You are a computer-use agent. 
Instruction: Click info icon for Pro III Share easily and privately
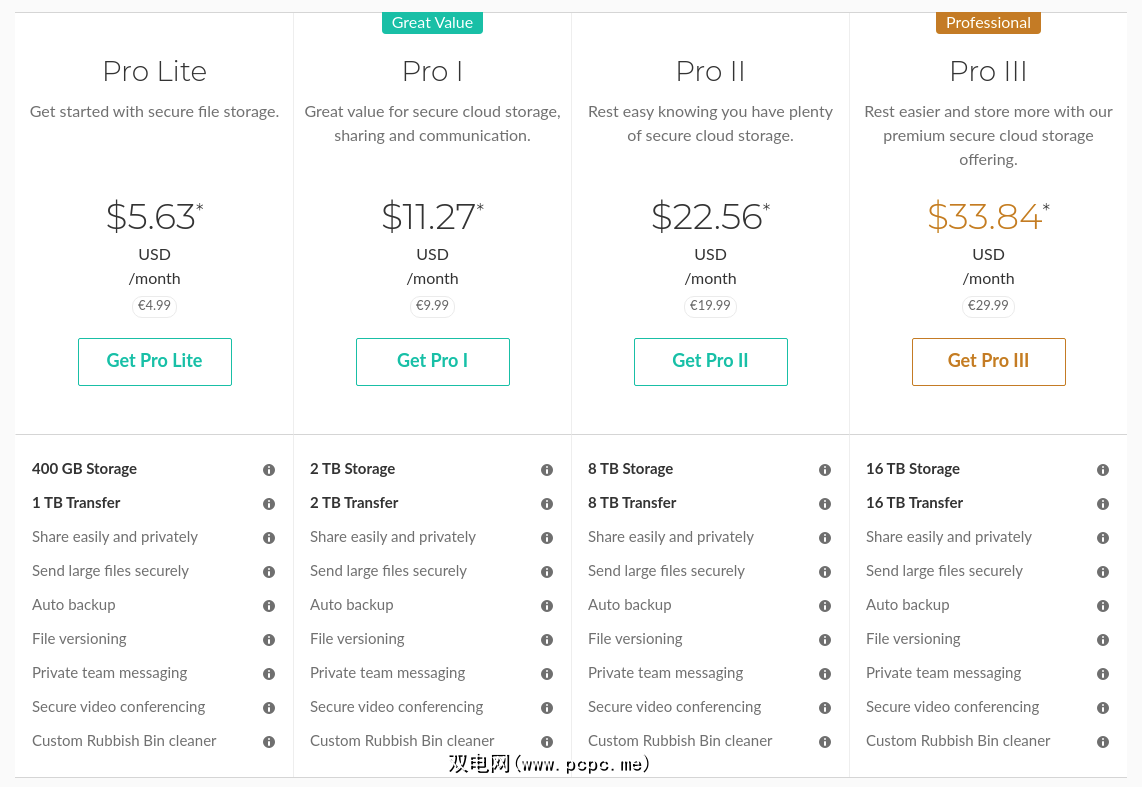1103,538
